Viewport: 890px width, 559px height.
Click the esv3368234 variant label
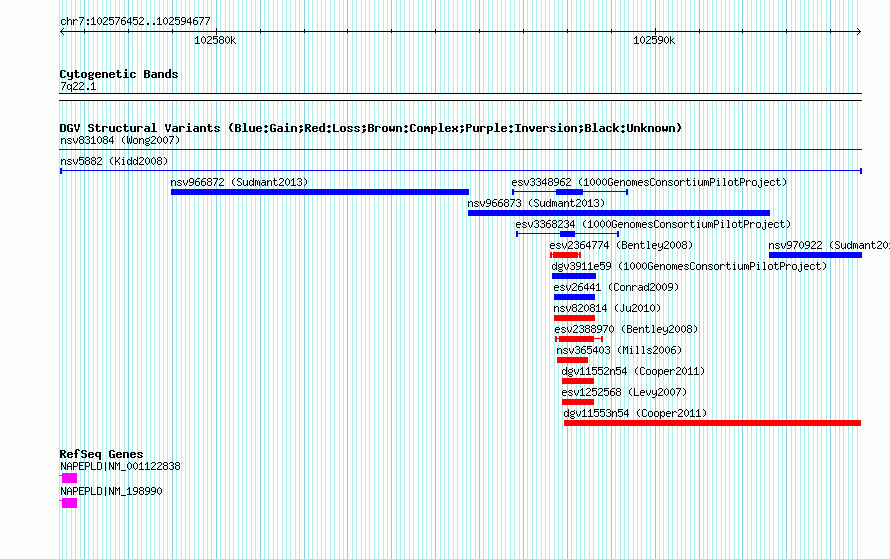pos(653,224)
